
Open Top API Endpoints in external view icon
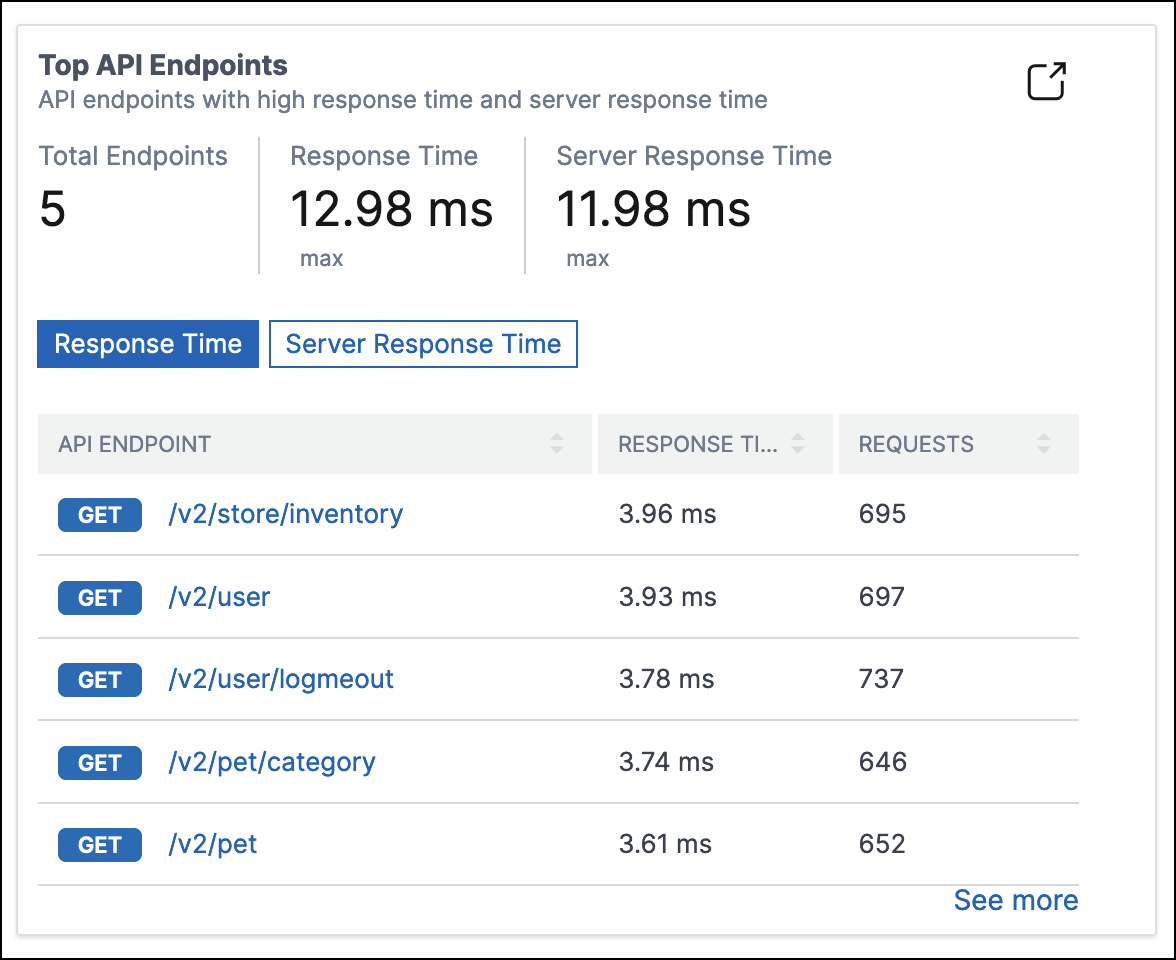[x=1046, y=81]
